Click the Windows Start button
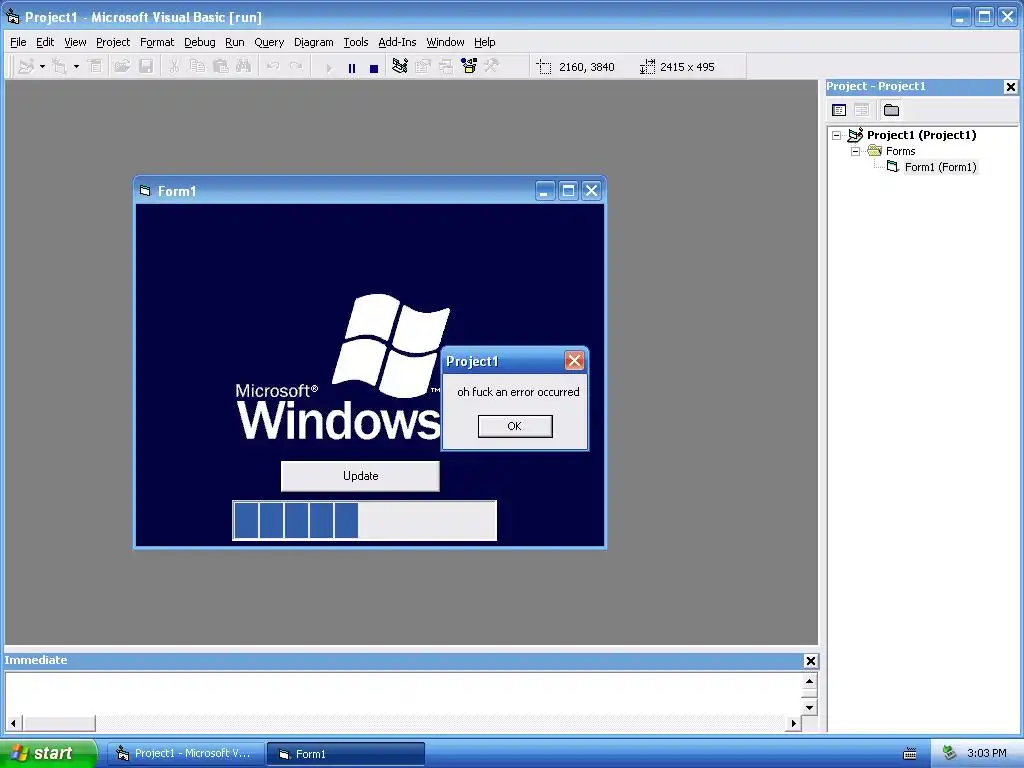This screenshot has width=1024, height=768. coord(48,753)
